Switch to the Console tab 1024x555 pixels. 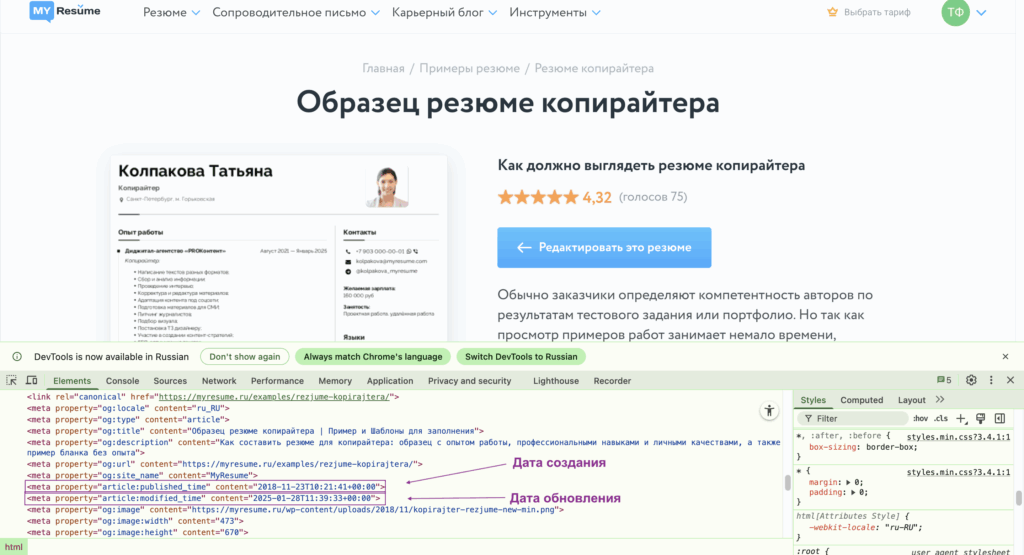(122, 381)
